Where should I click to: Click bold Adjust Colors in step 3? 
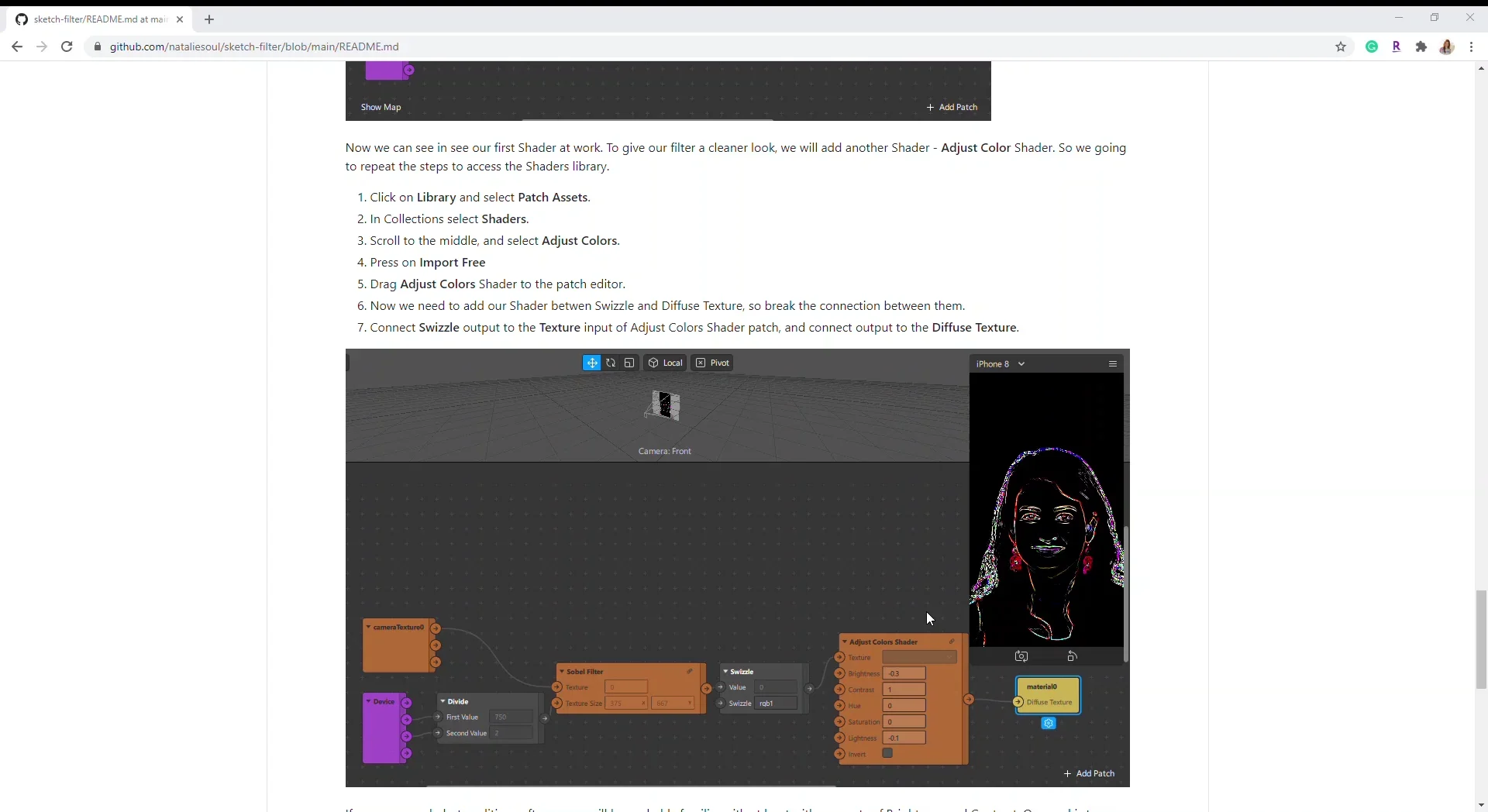tap(579, 241)
